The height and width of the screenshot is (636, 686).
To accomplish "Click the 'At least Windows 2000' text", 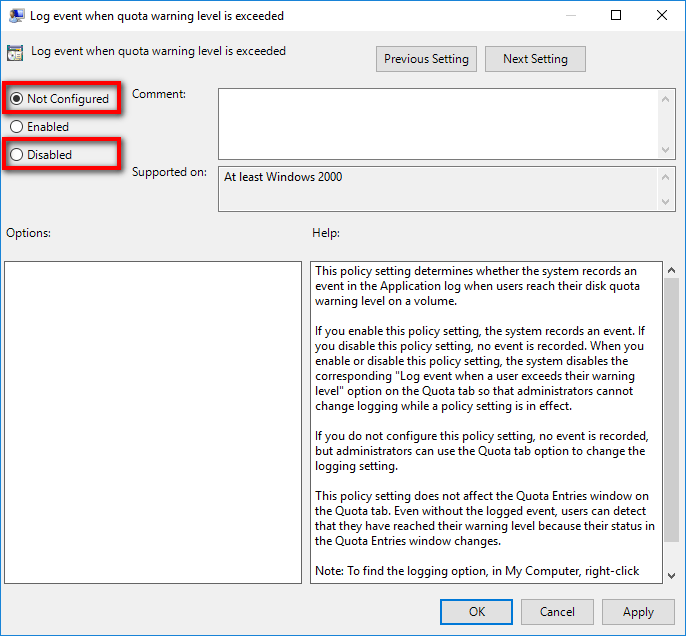I will 283,177.
